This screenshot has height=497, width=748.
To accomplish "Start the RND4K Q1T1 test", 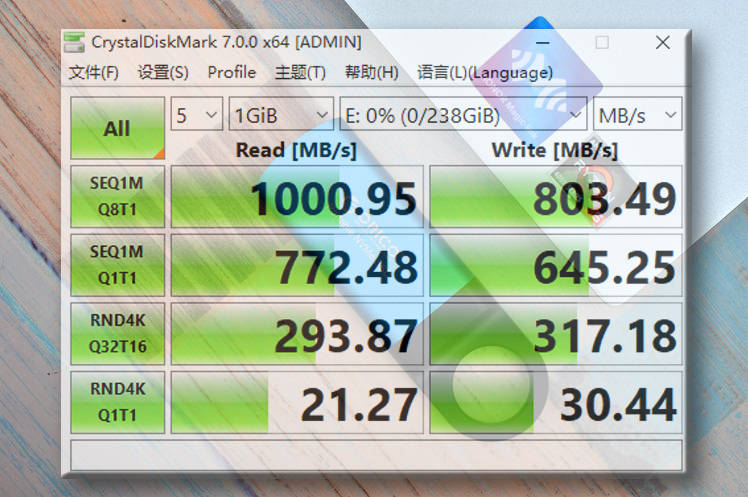I will [117, 403].
